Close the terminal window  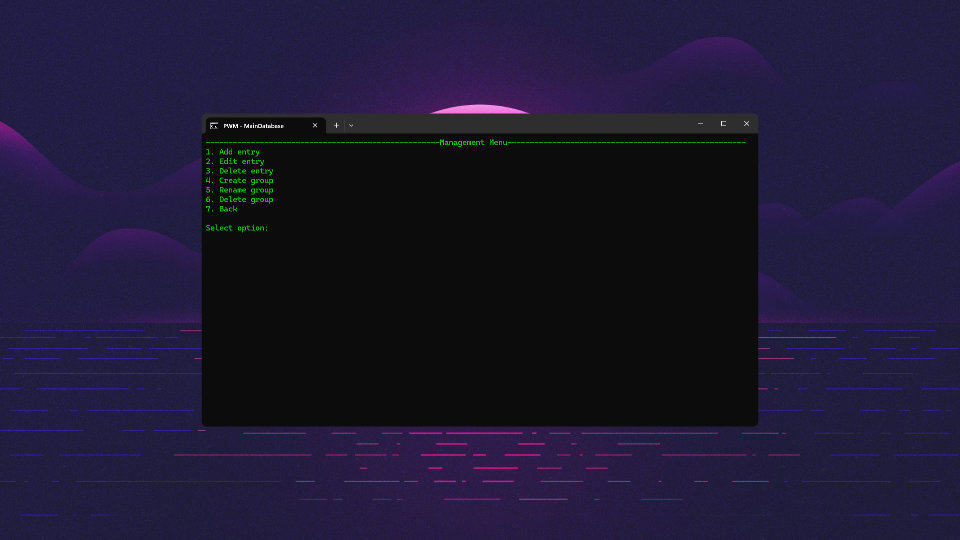click(x=746, y=124)
